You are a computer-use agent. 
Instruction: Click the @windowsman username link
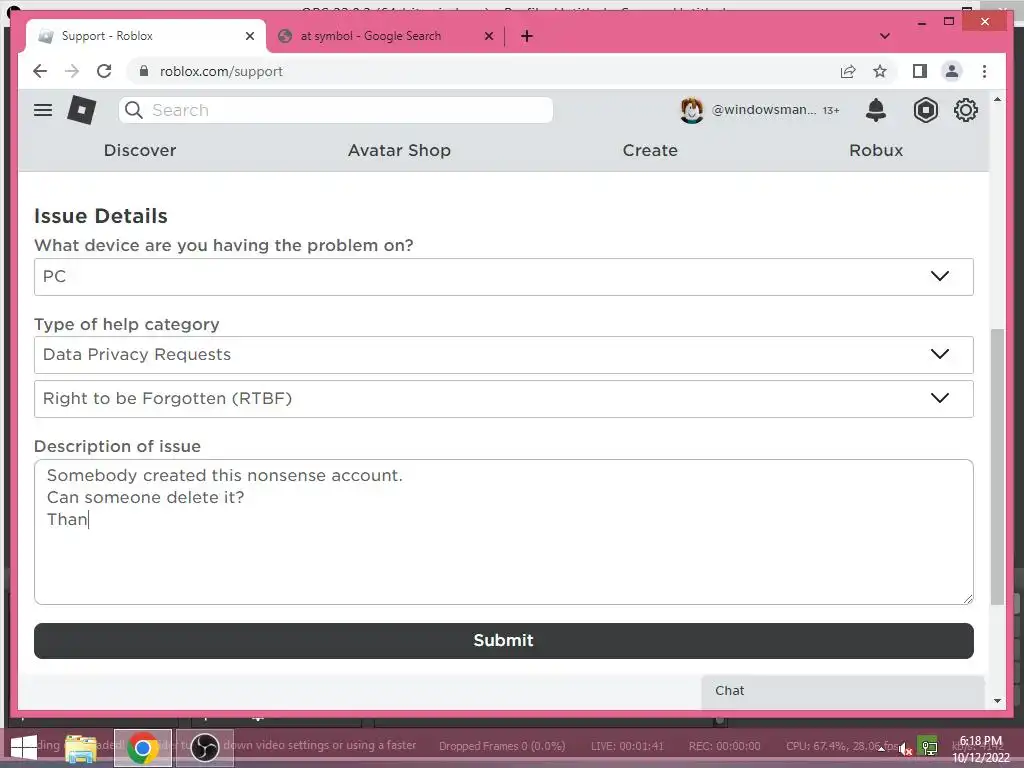click(x=763, y=110)
